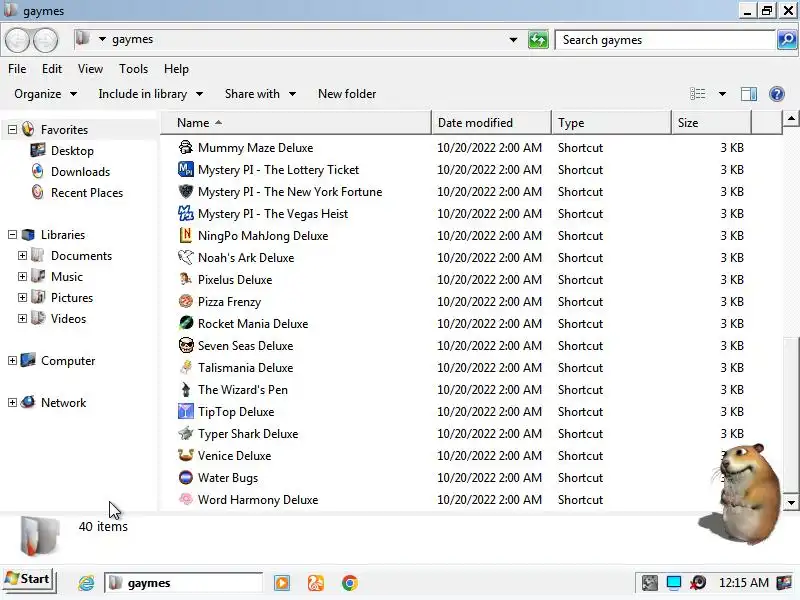
Task: Open the View menu
Action: click(x=90, y=69)
